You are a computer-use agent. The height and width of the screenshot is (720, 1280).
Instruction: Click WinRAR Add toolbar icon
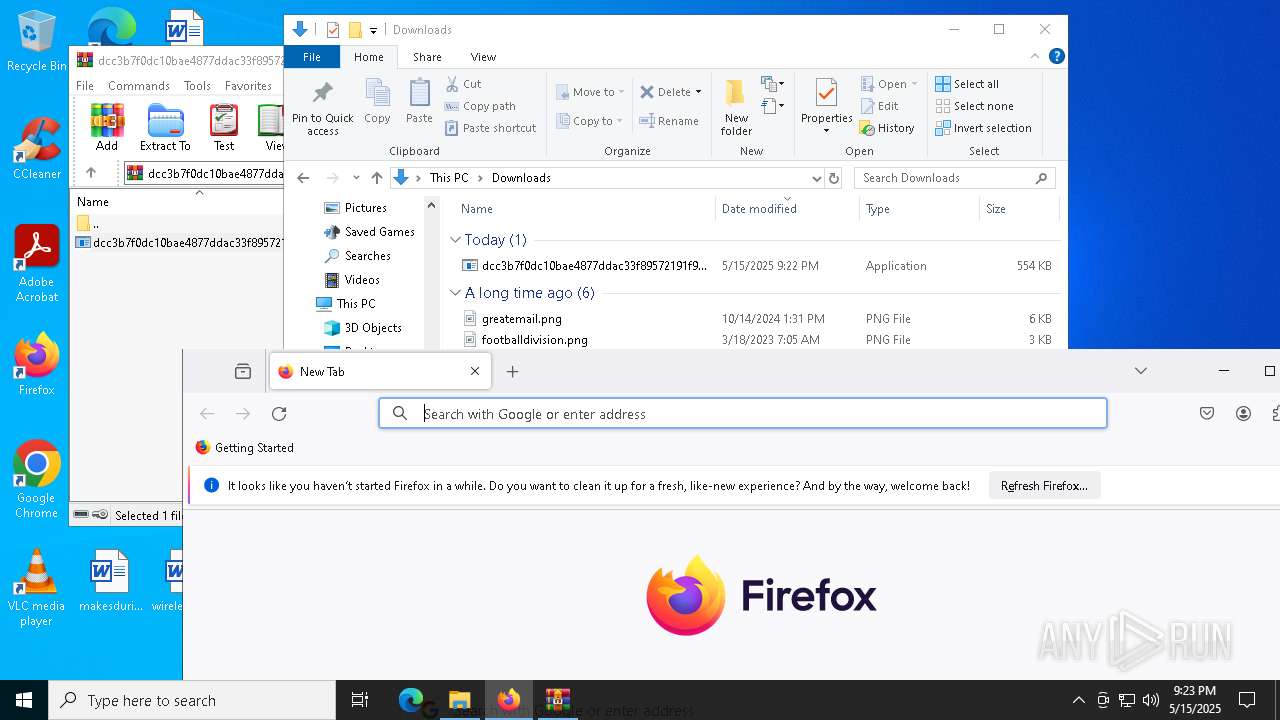coord(107,127)
